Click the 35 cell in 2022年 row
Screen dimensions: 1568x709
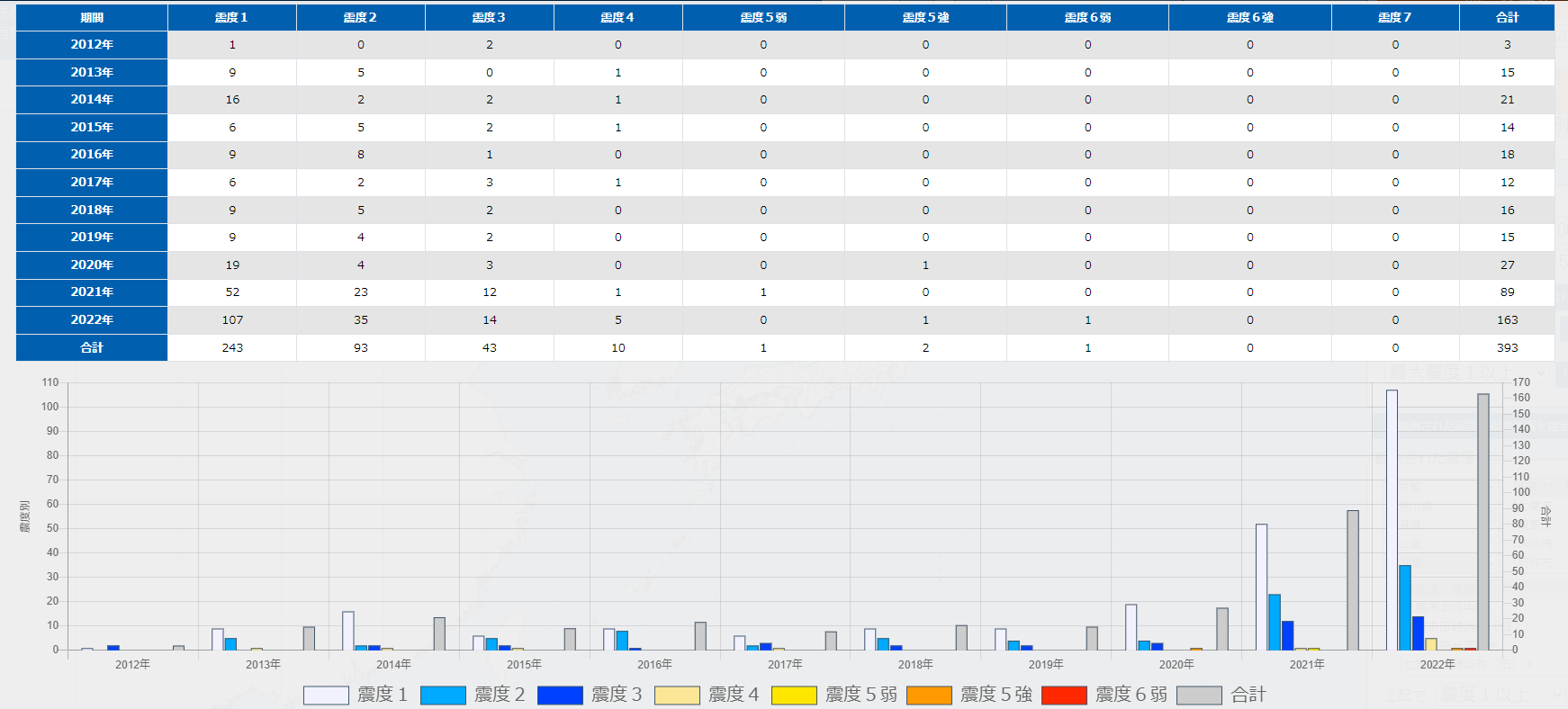pyautogui.click(x=361, y=319)
